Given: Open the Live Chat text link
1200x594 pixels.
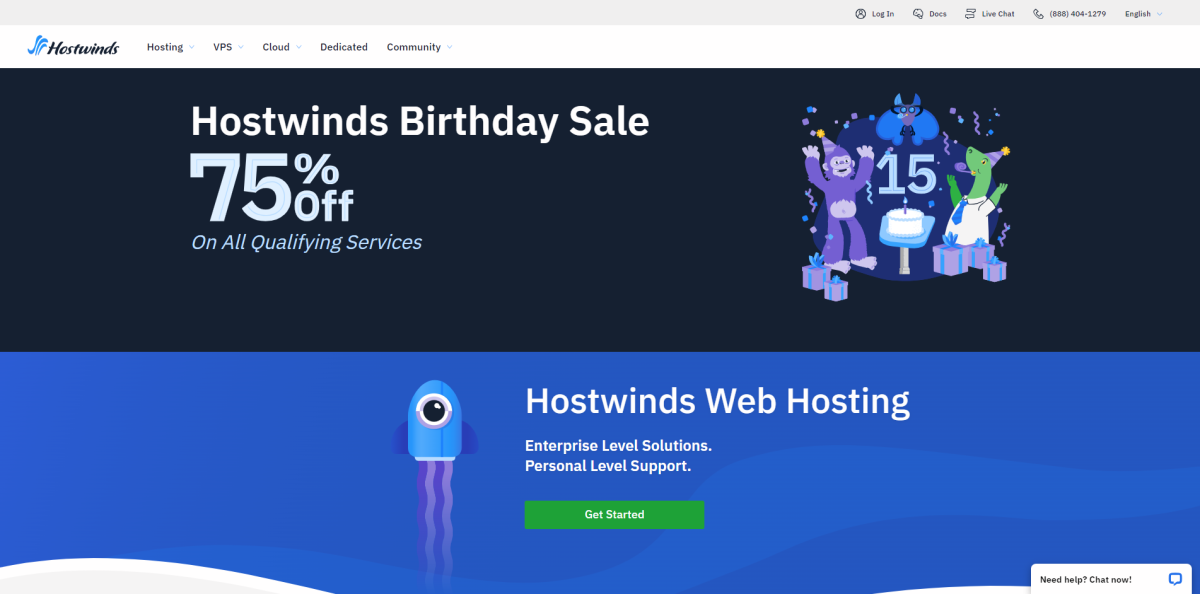Looking at the screenshot, I should pos(998,14).
